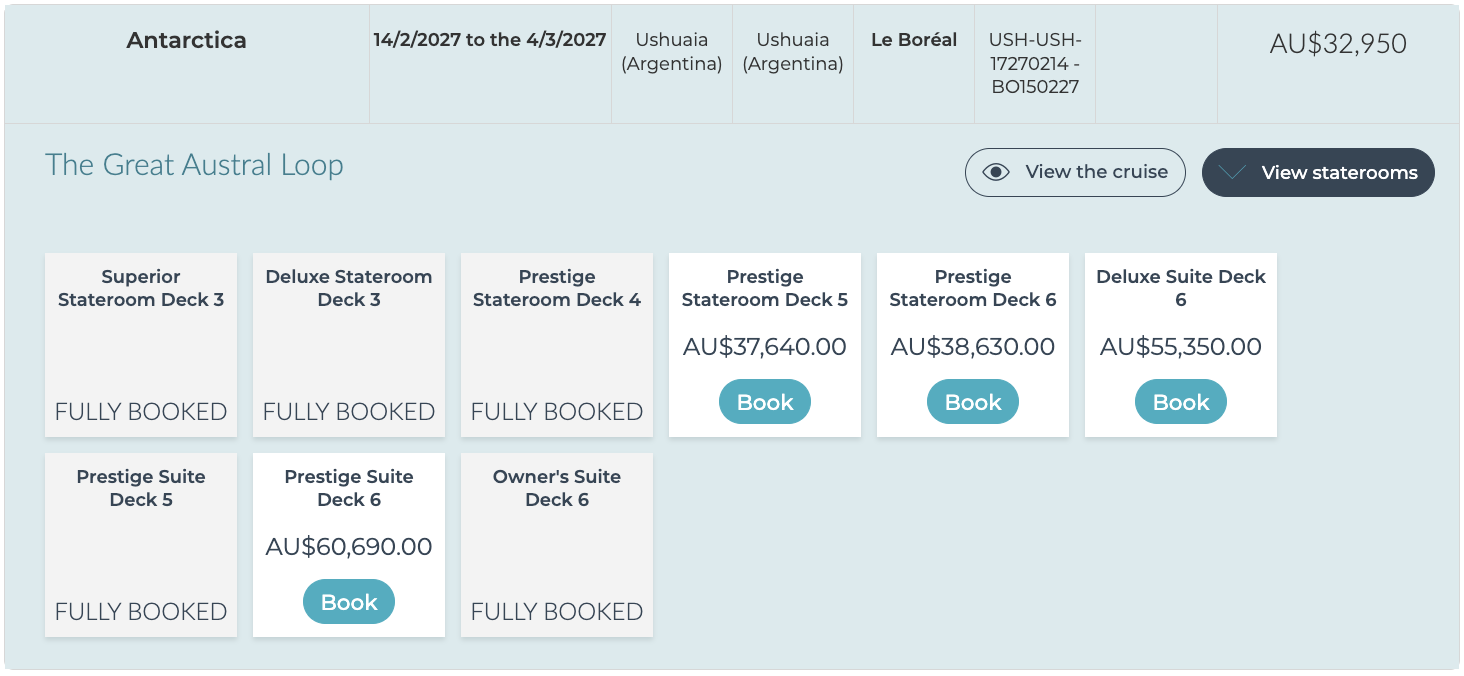Click the chevron icon in View staterooms
The height and width of the screenshot is (676, 1464).
pyautogui.click(x=1233, y=172)
